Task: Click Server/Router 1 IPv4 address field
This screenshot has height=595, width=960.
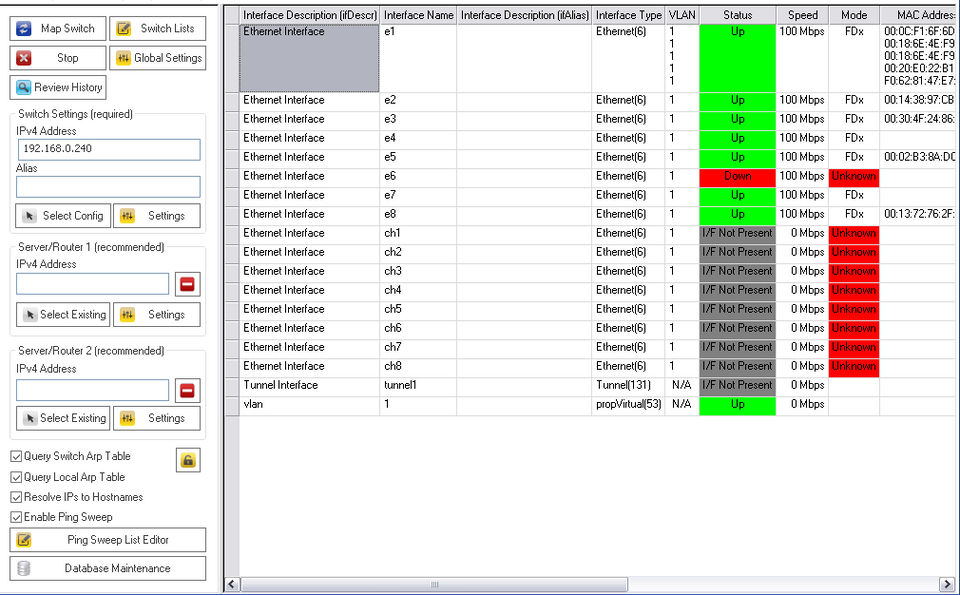Action: [92, 284]
